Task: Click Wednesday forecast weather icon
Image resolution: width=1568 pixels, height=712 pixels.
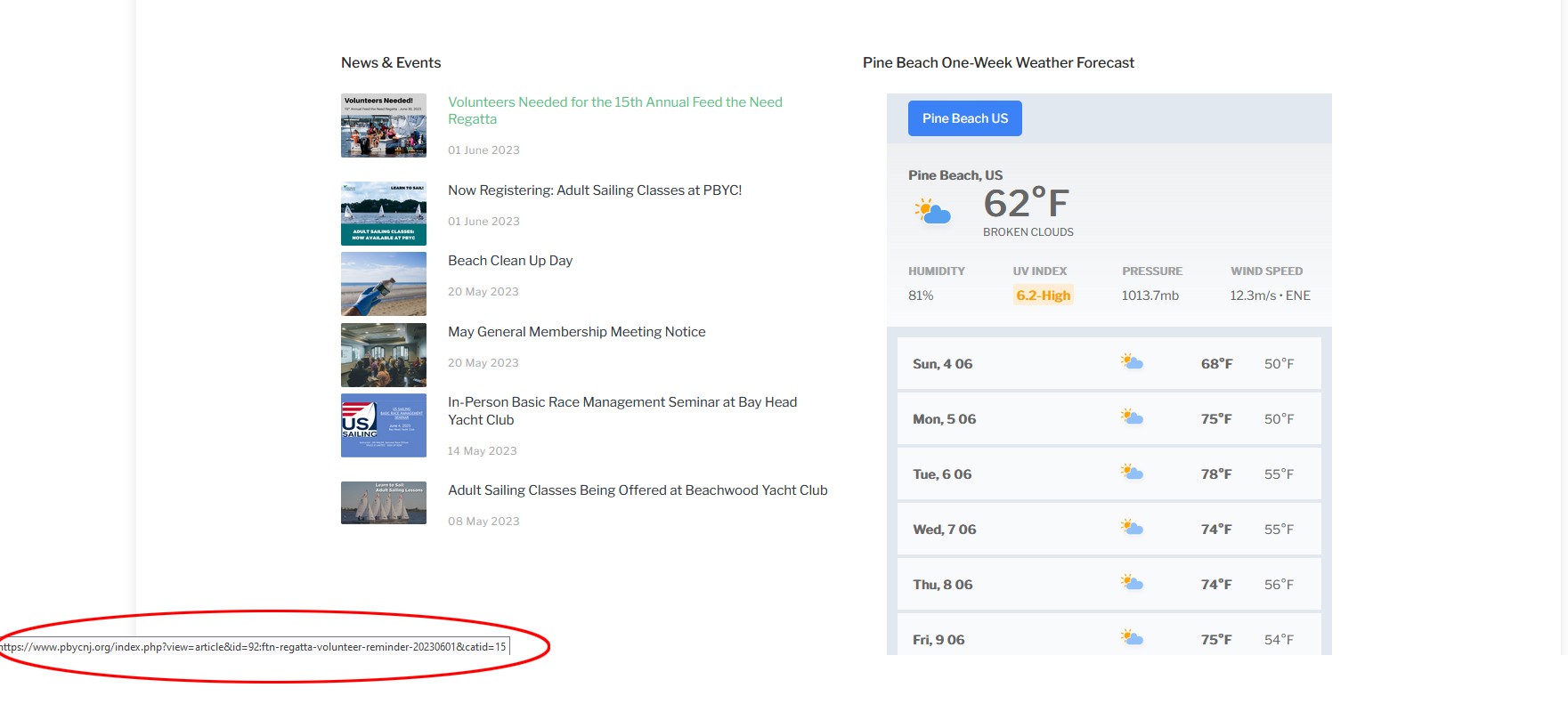Action: pyautogui.click(x=1132, y=528)
